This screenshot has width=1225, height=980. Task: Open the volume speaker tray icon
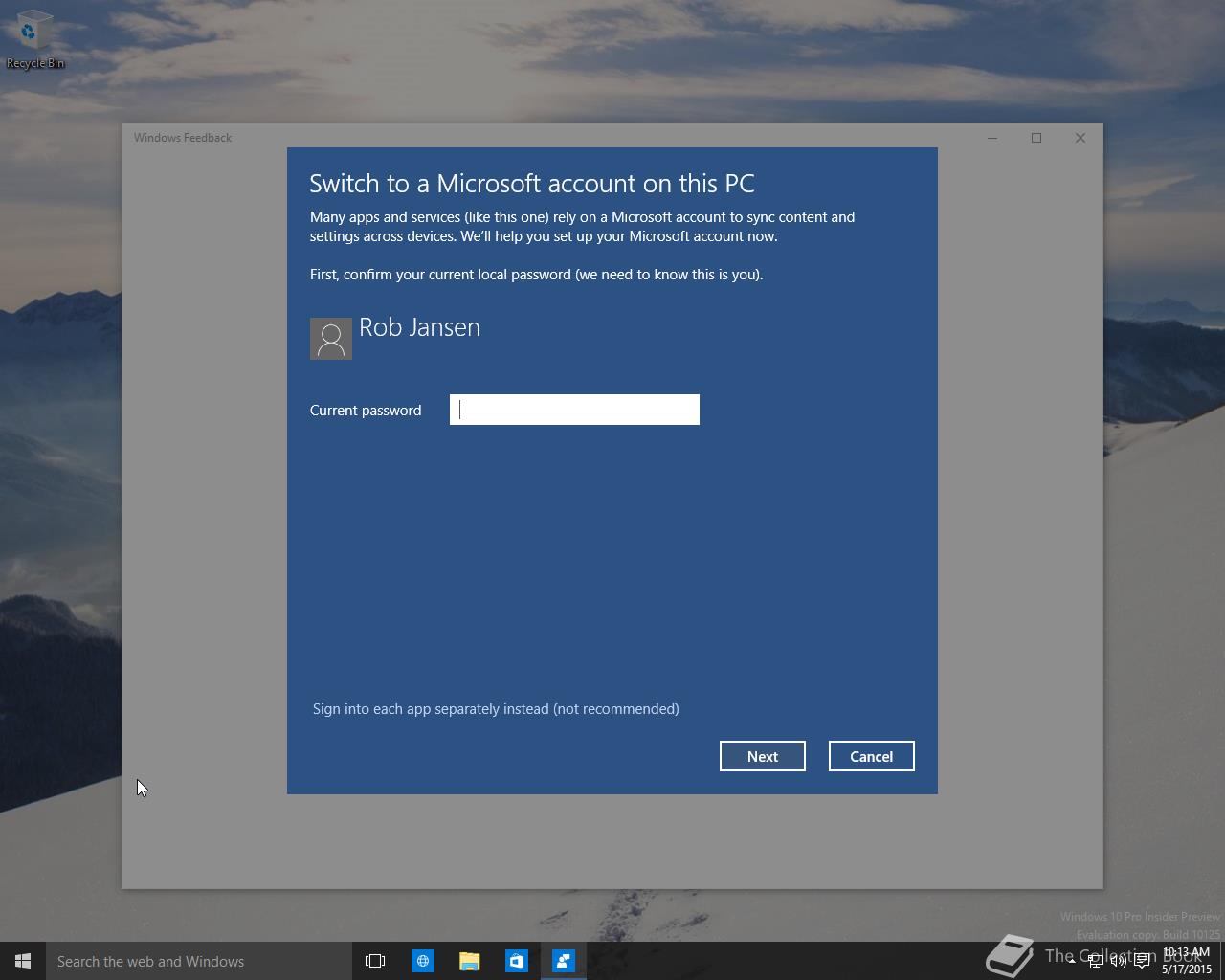[1118, 961]
